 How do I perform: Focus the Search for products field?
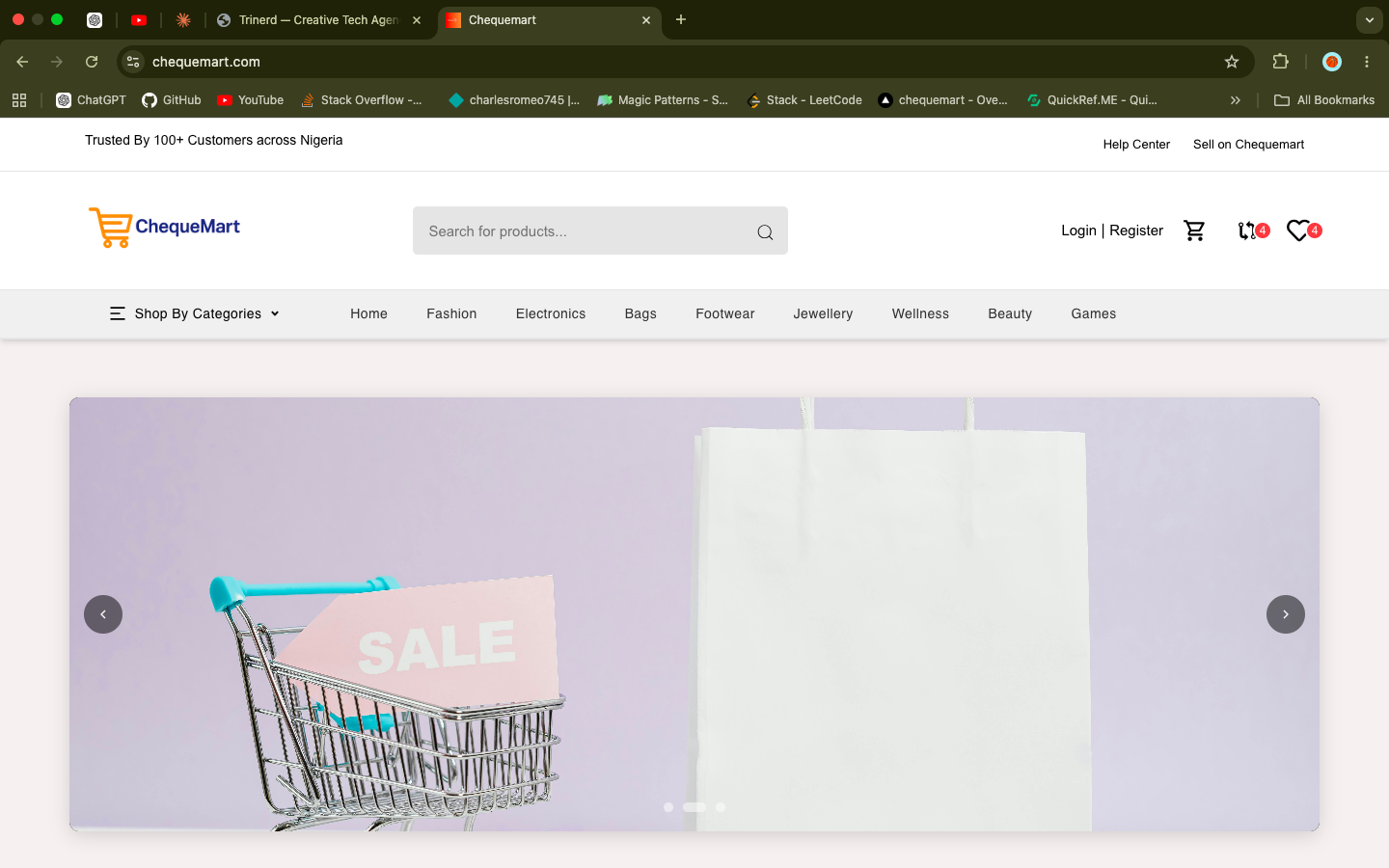tap(600, 231)
